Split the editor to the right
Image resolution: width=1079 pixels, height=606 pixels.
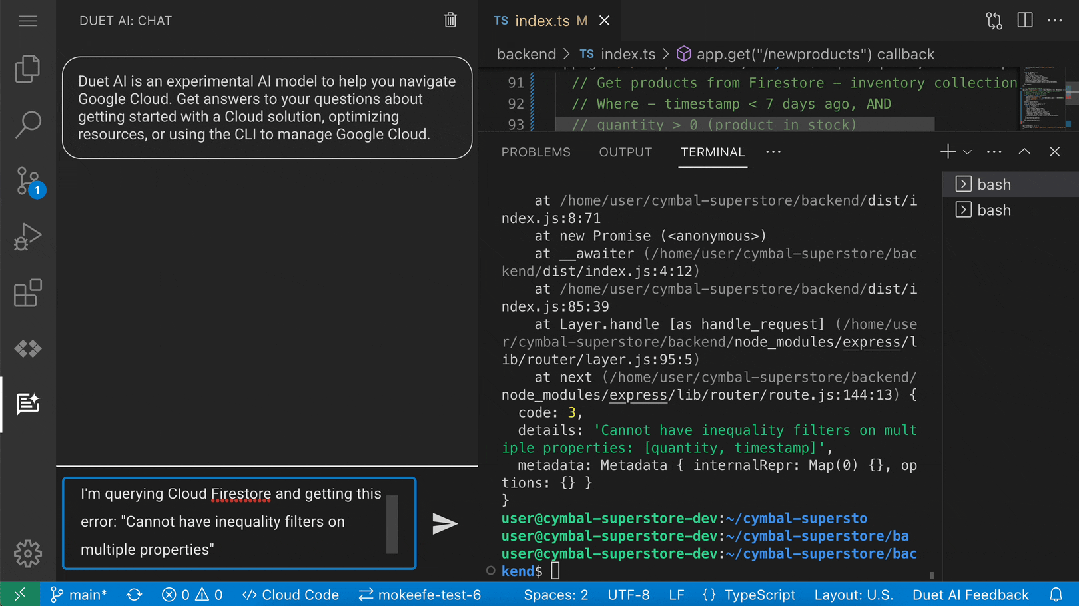coord(1025,20)
